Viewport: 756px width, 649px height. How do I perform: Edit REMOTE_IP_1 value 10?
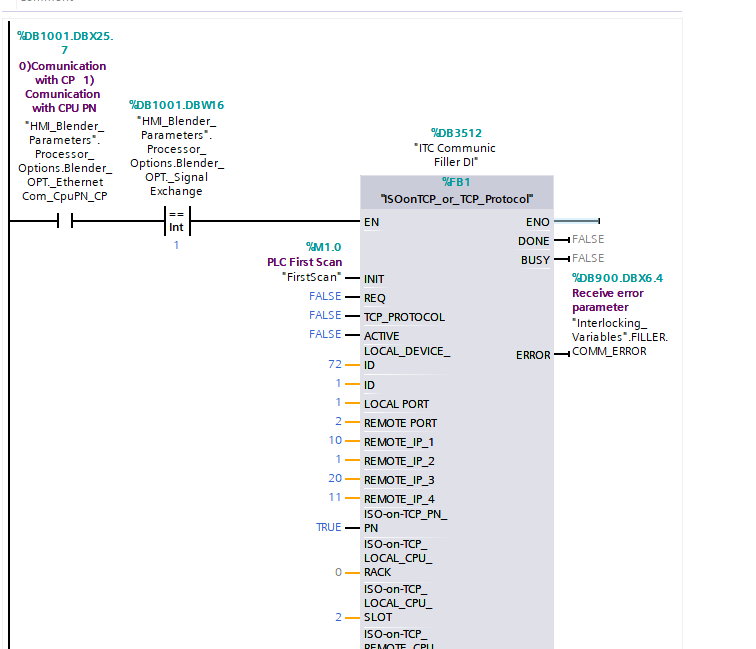coord(335,440)
